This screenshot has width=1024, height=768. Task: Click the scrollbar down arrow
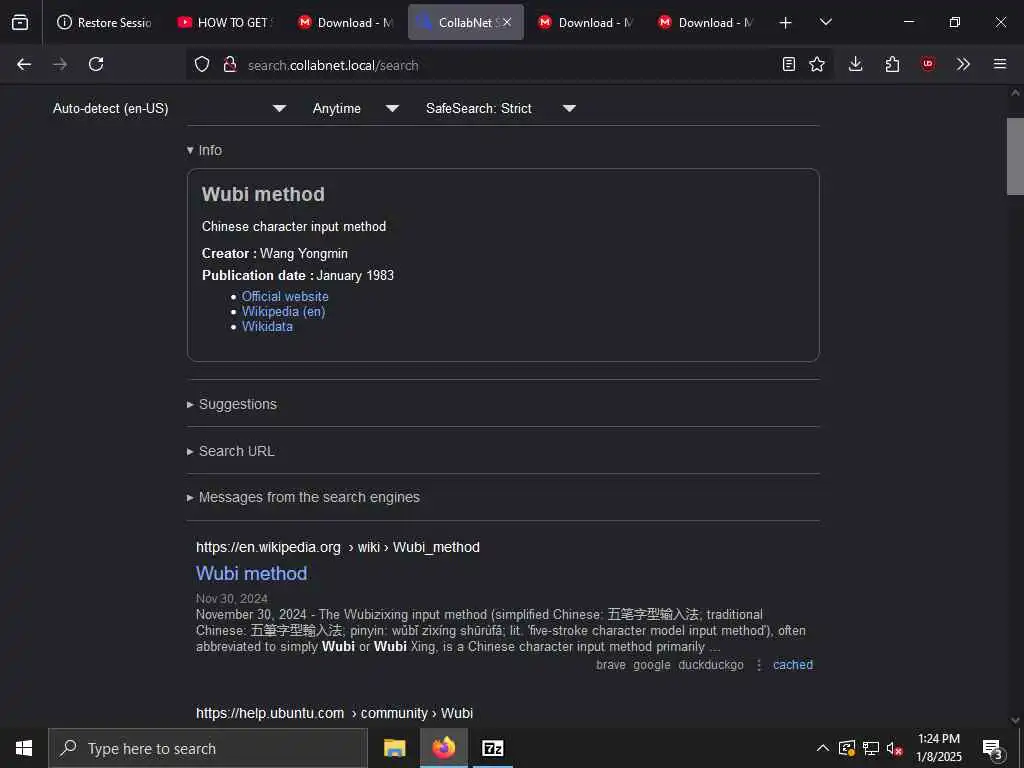pos(1015,720)
